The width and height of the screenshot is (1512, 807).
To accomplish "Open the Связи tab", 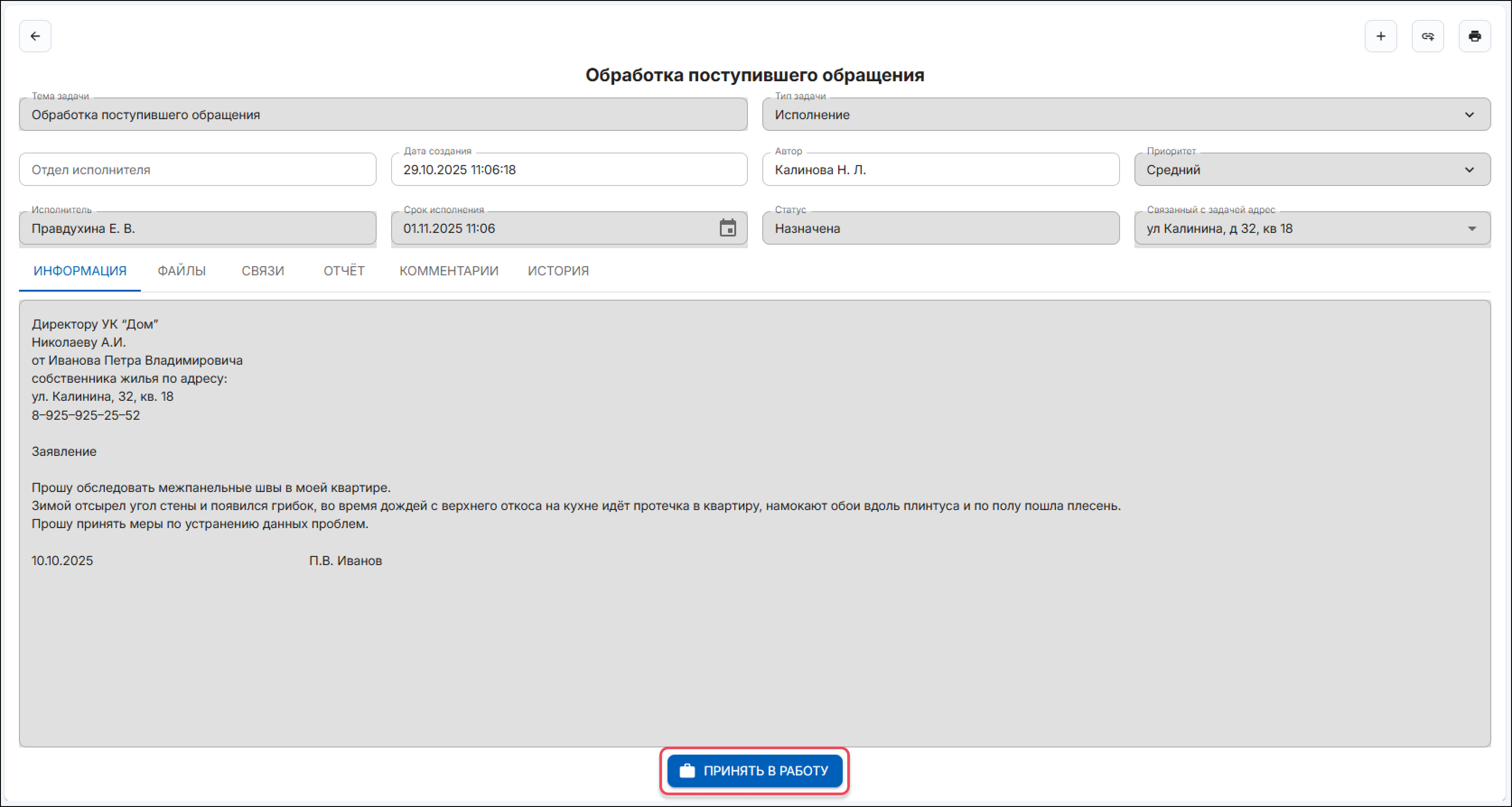I will 262,271.
